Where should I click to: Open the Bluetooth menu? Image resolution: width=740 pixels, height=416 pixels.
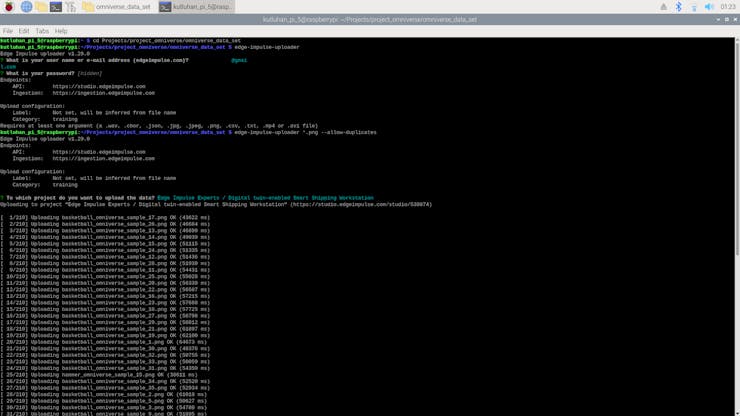click(x=678, y=7)
